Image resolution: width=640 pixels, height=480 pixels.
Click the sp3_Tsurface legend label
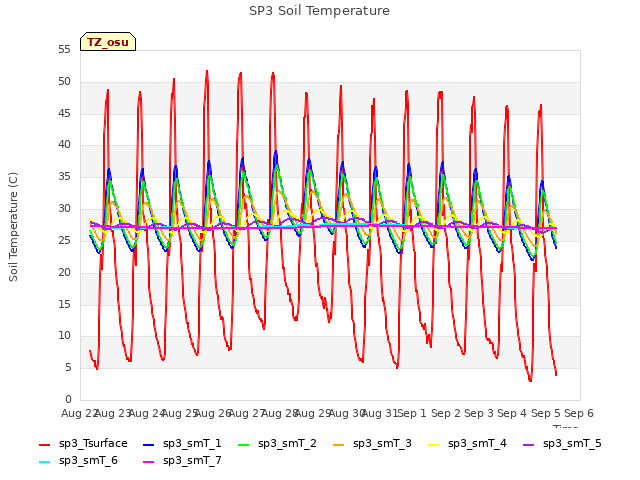click(x=93, y=443)
